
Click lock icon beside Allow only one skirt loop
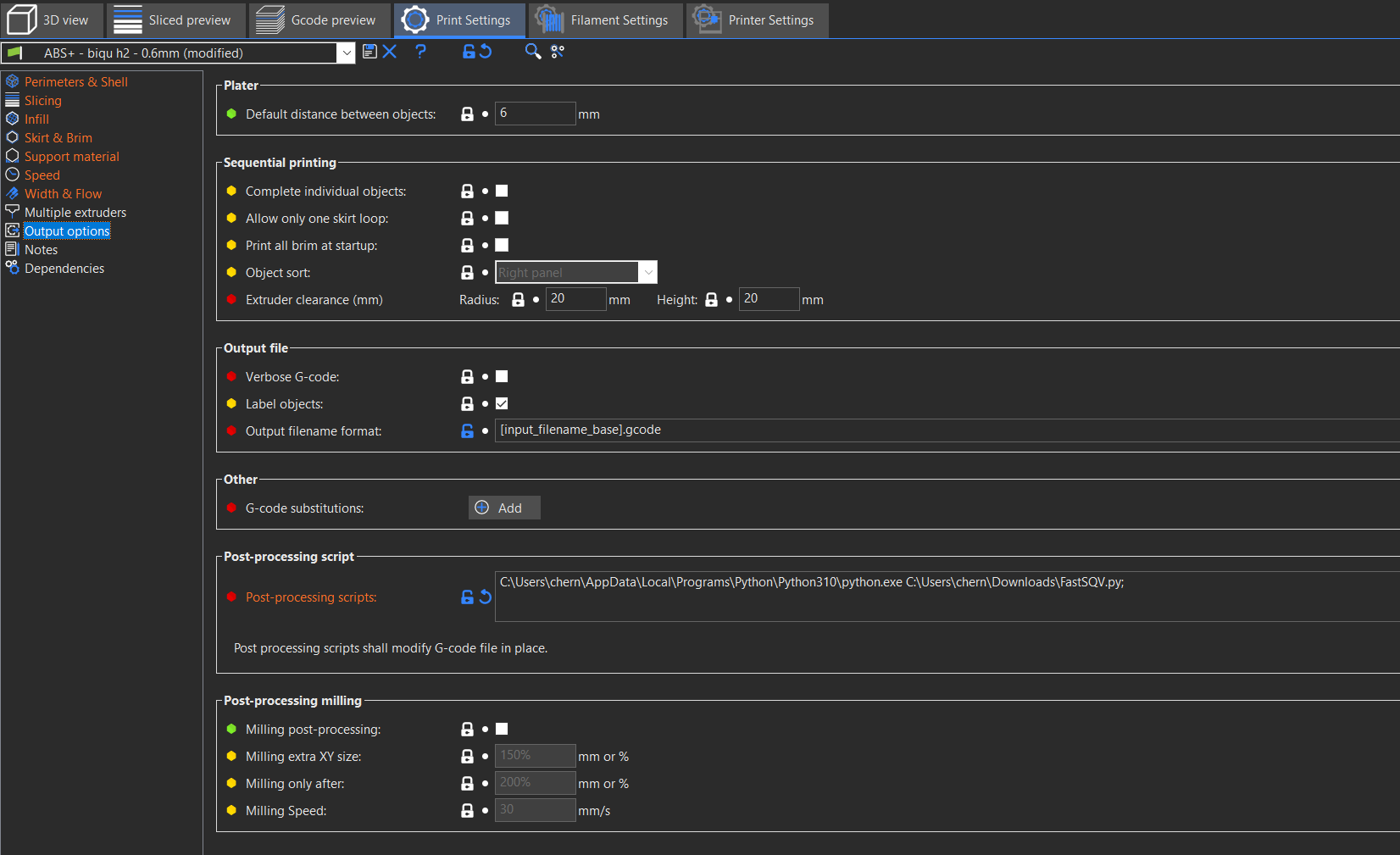[x=467, y=219]
